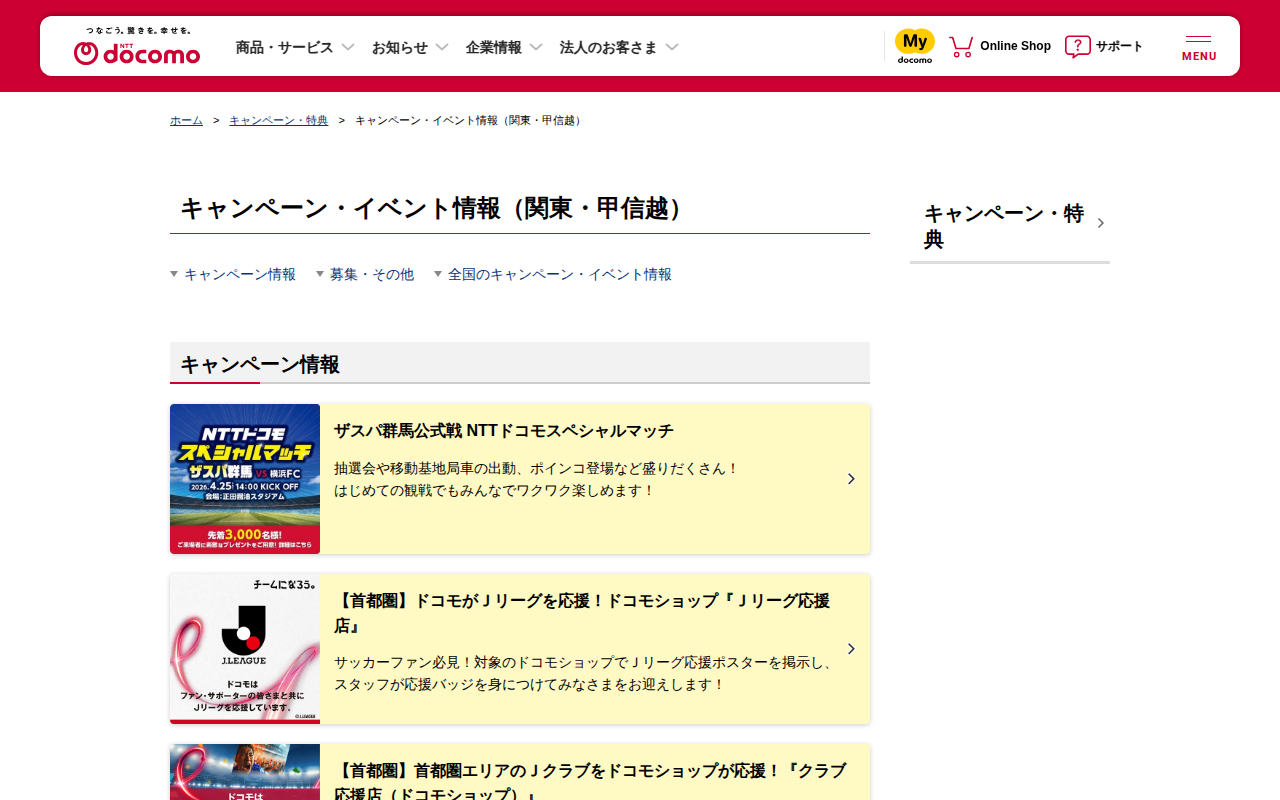
Task: Click the サッカーファン必見 description text
Action: tap(584, 673)
